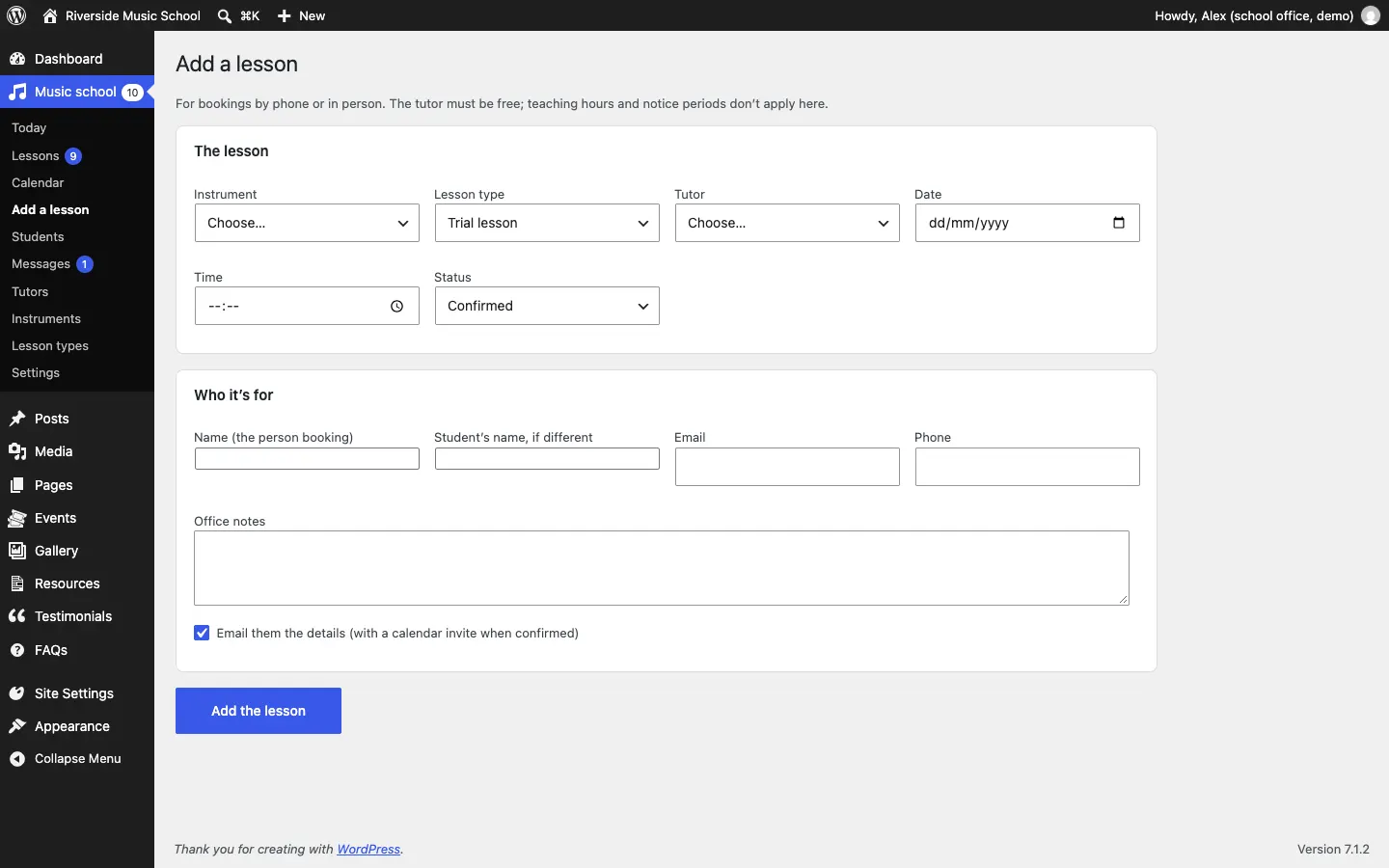Click the Music school note icon
The height and width of the screenshot is (868, 1389).
tap(17, 93)
